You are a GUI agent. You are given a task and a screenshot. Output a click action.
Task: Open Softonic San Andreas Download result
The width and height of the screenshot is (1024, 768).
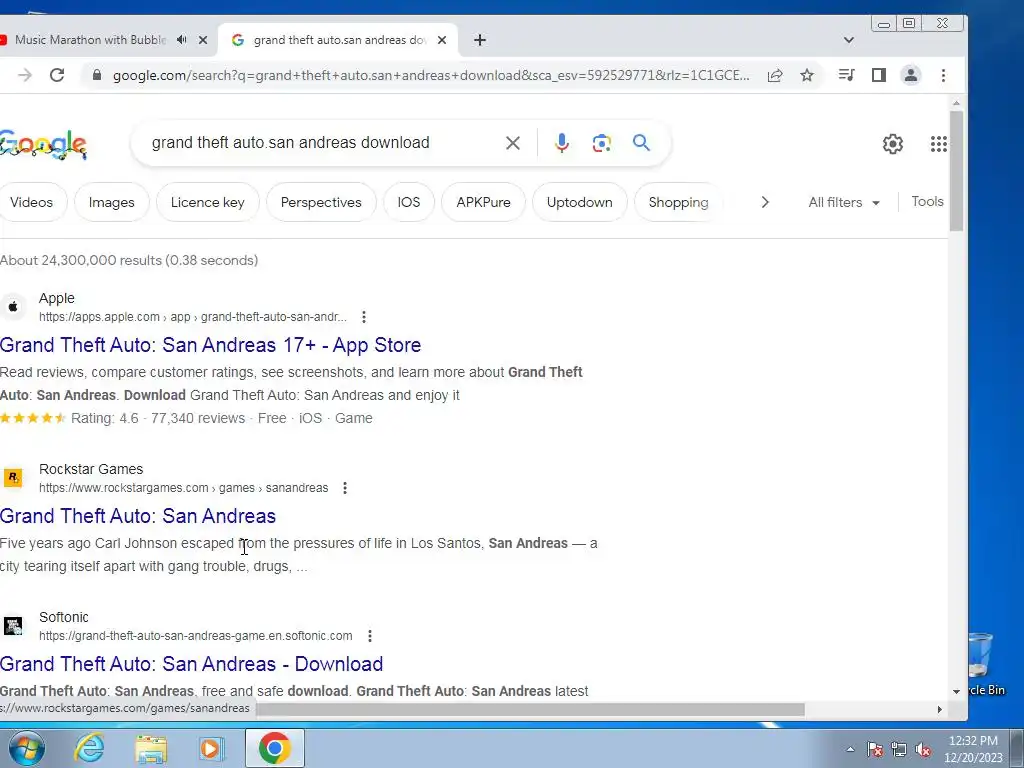[191, 664]
